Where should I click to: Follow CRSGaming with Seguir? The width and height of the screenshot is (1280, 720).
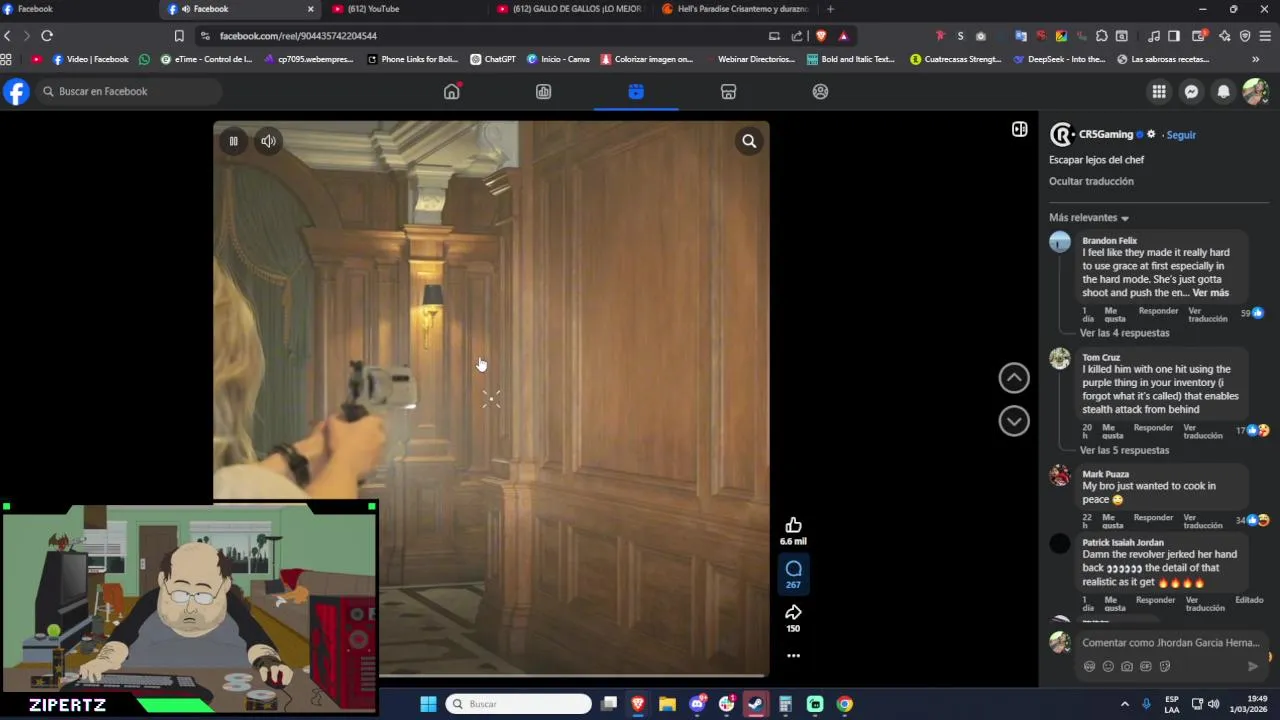[x=1181, y=135]
